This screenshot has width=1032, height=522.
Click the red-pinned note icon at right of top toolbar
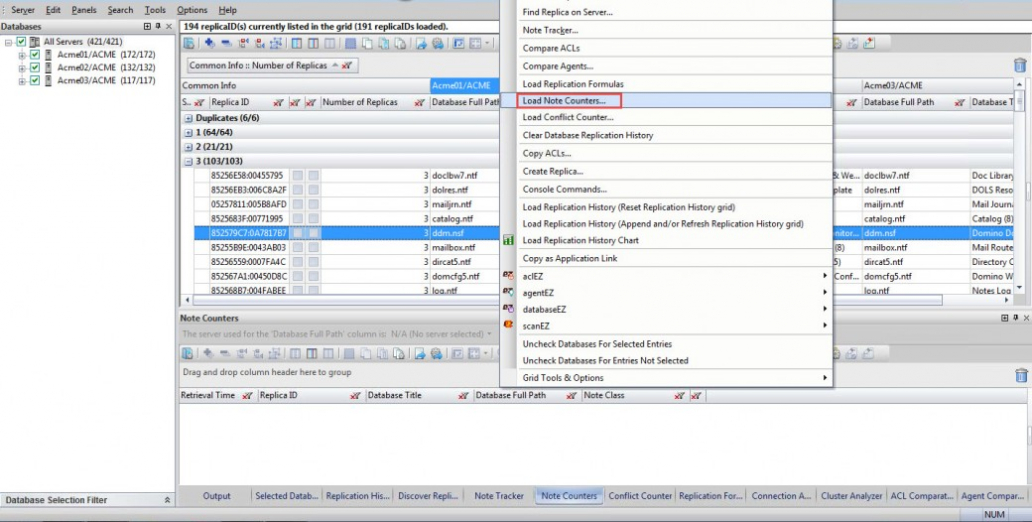869,43
